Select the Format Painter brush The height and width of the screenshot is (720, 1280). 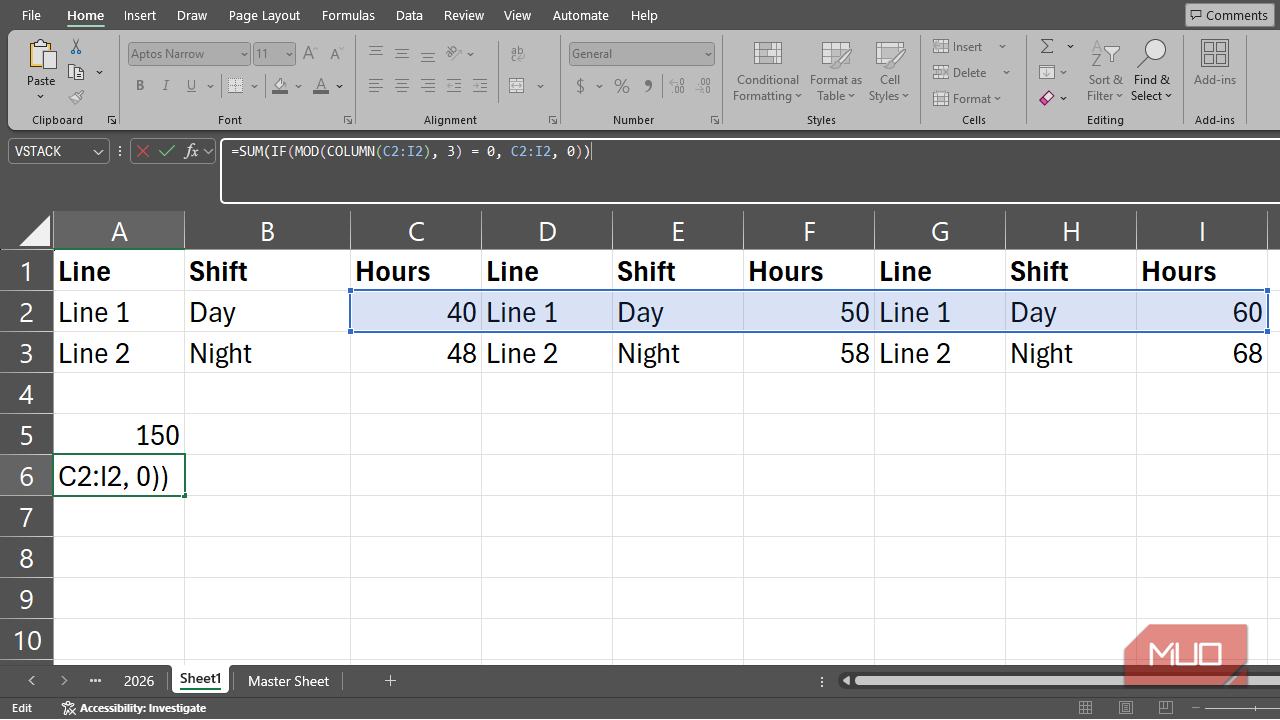(x=76, y=97)
